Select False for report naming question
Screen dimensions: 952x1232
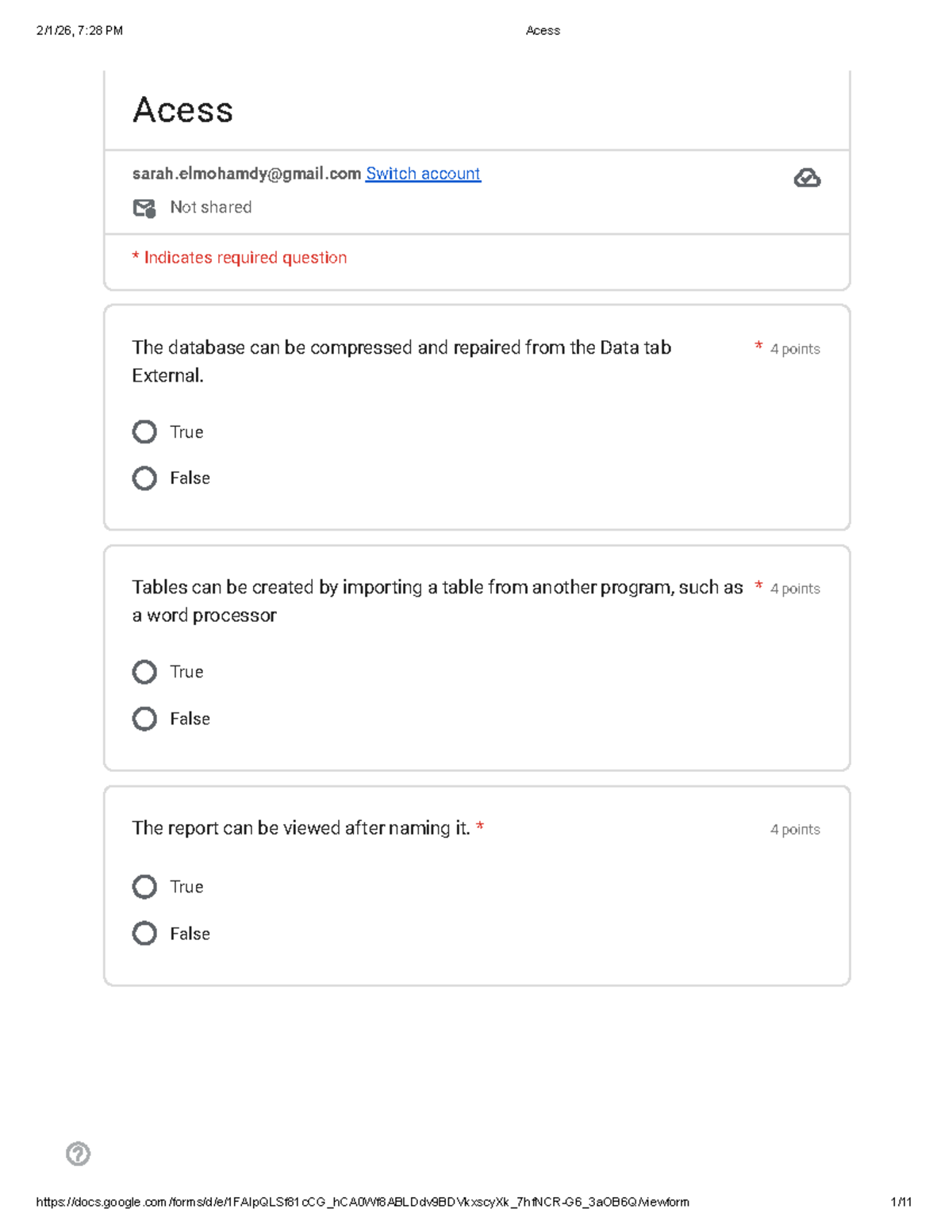[144, 933]
